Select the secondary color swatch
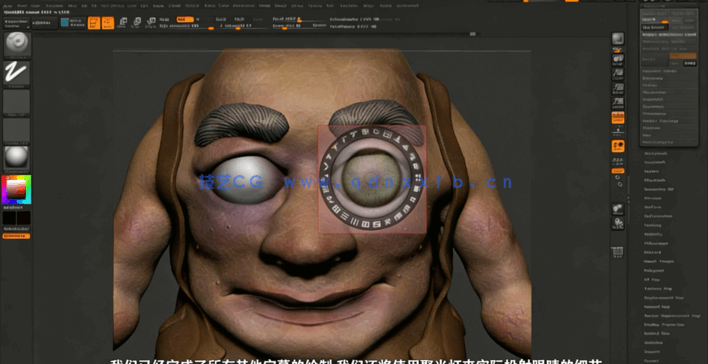The width and height of the screenshot is (708, 364). tap(9, 218)
